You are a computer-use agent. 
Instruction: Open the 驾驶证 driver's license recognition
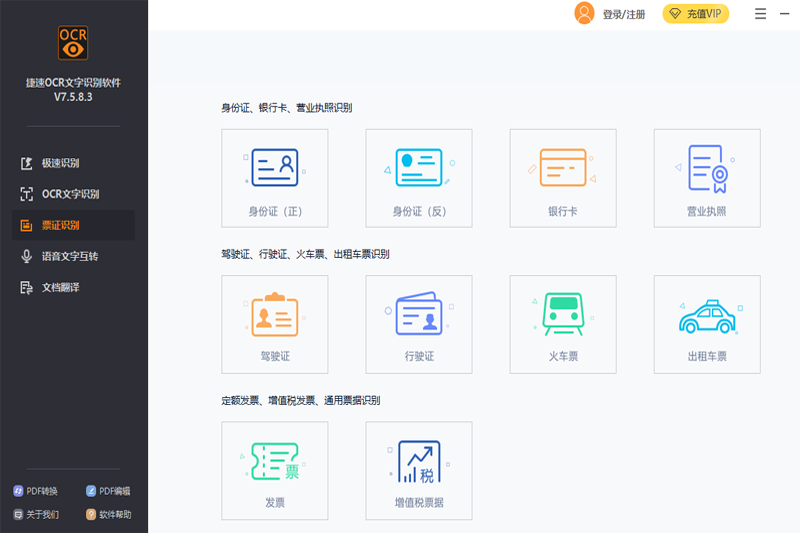[x=275, y=325]
